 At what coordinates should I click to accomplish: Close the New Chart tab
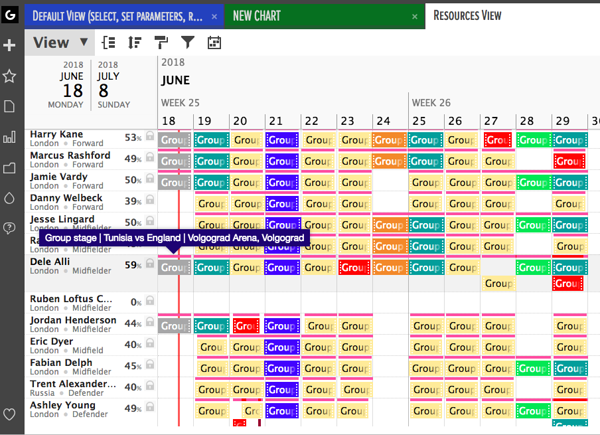coord(415,16)
